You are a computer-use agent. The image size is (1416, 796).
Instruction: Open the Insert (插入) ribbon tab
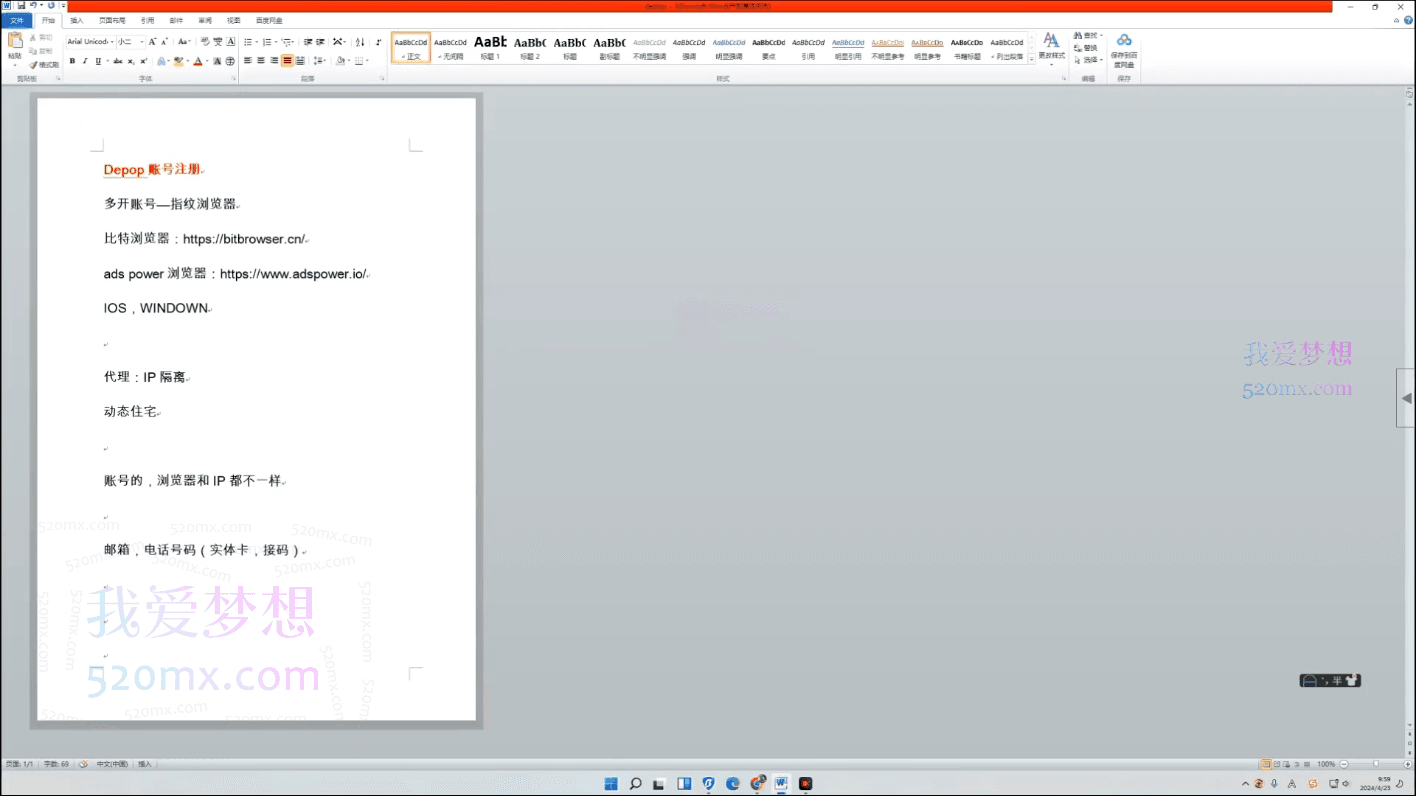click(x=77, y=20)
